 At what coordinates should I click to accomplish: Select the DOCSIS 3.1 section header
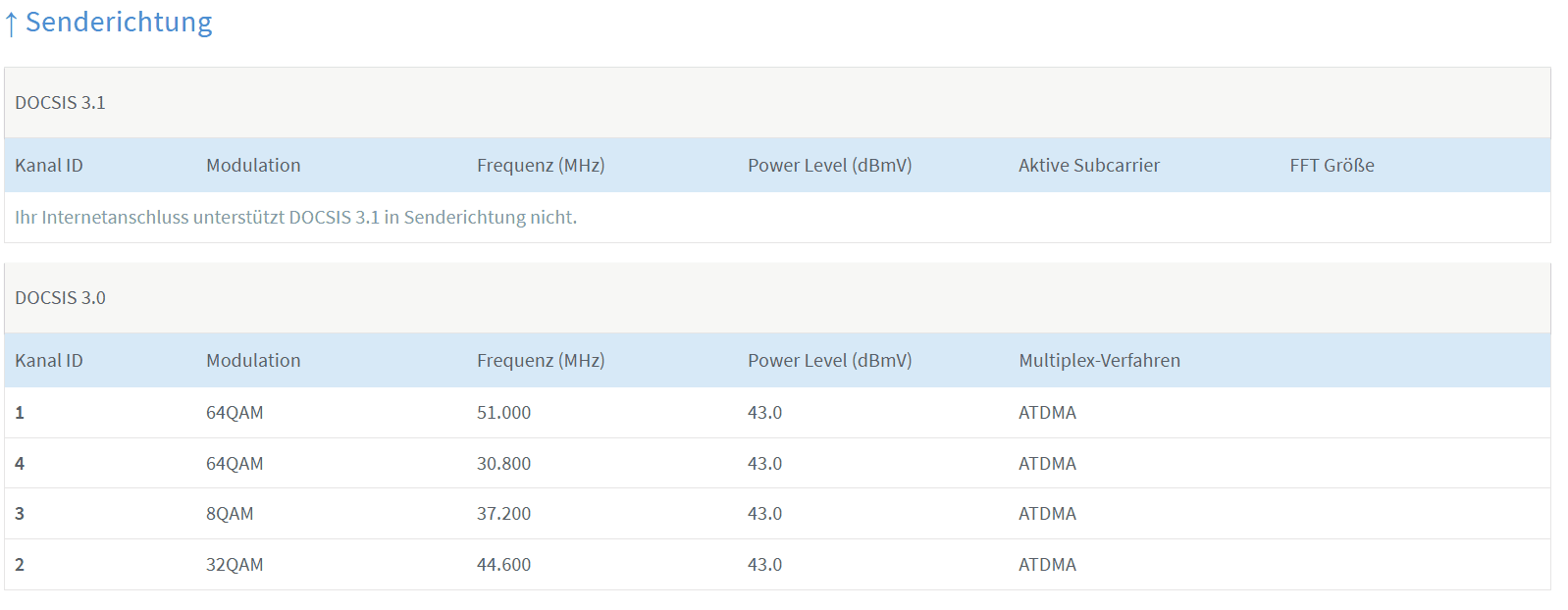point(60,103)
